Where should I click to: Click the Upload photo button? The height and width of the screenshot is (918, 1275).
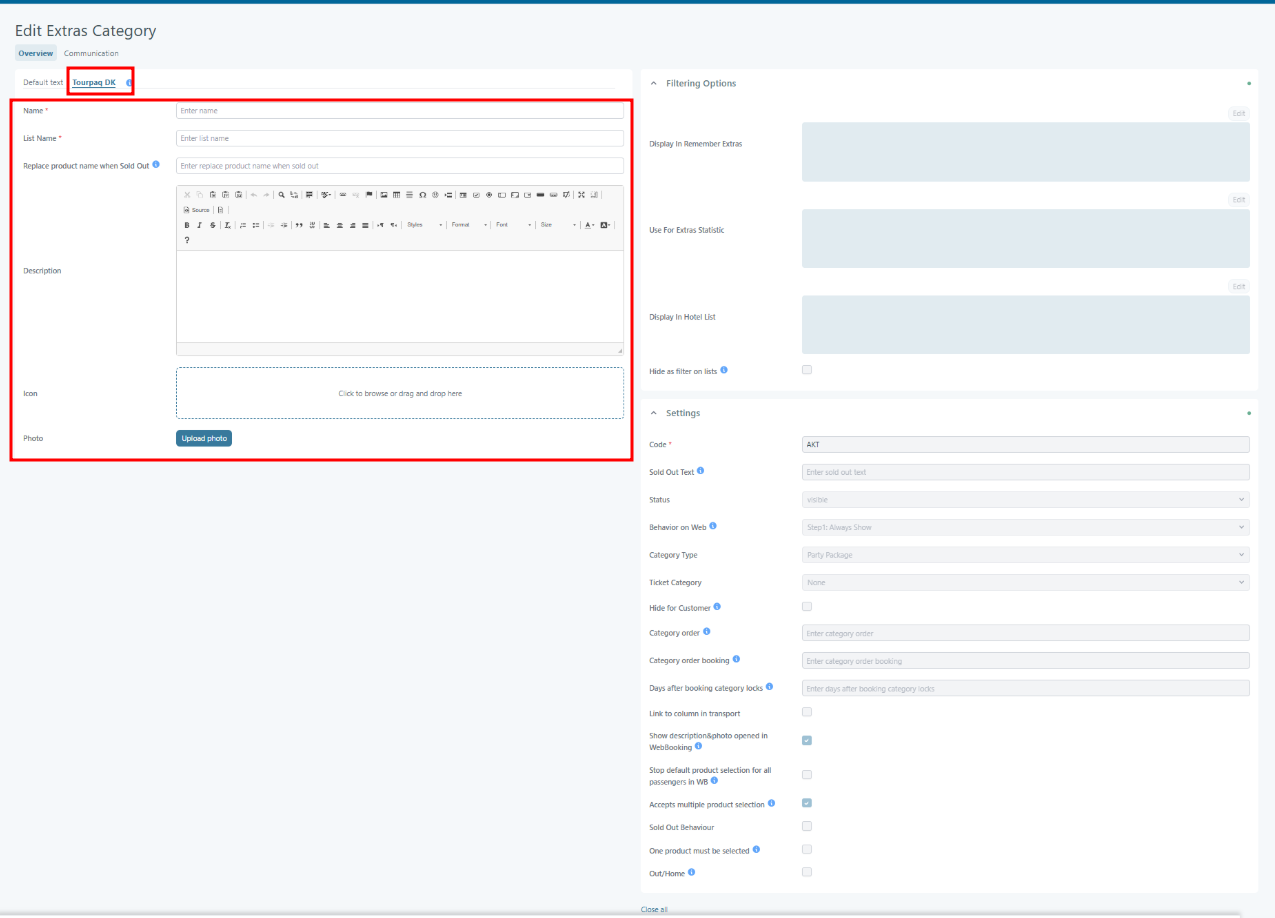204,438
